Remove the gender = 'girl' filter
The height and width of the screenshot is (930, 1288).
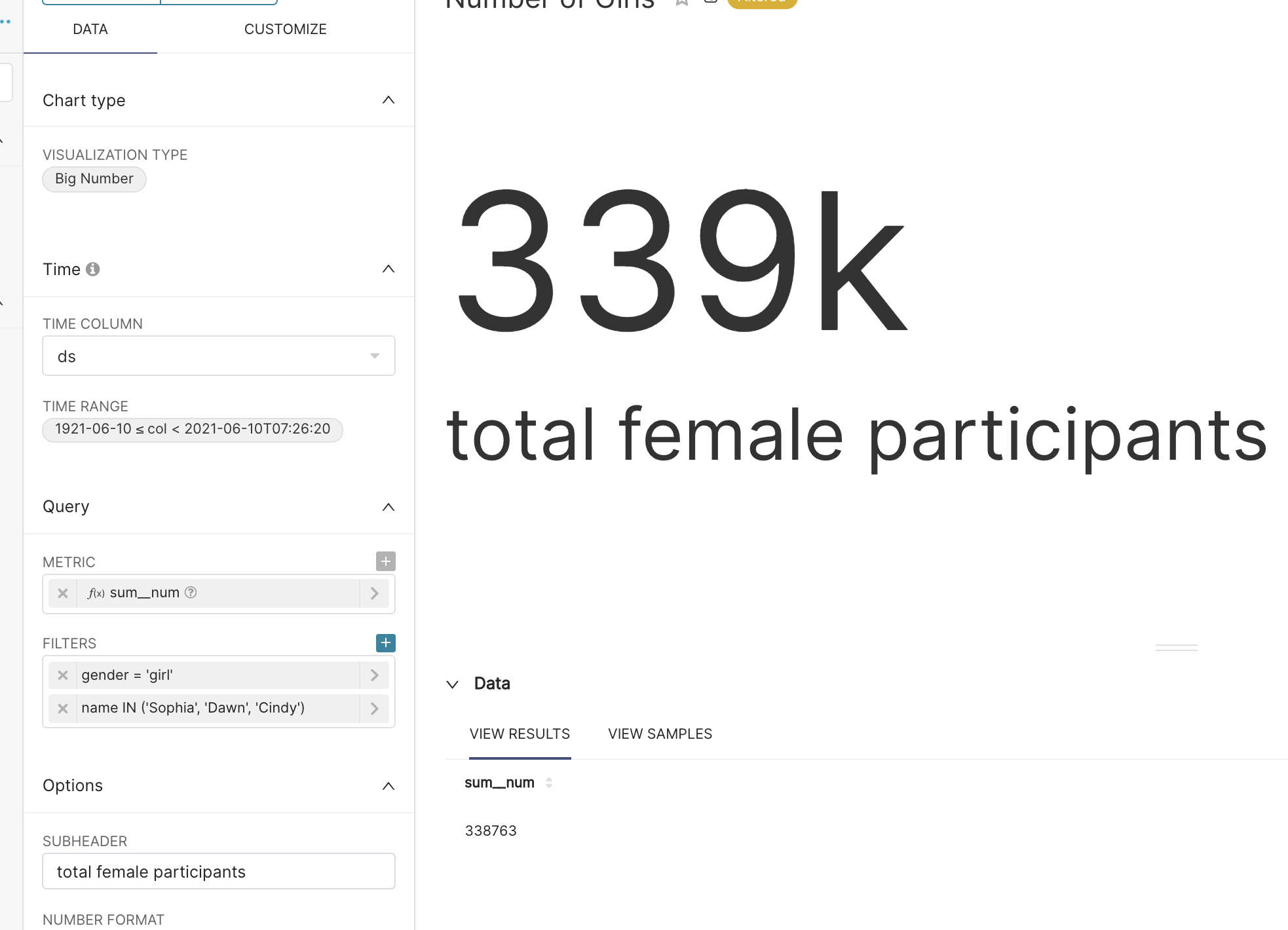coord(63,675)
